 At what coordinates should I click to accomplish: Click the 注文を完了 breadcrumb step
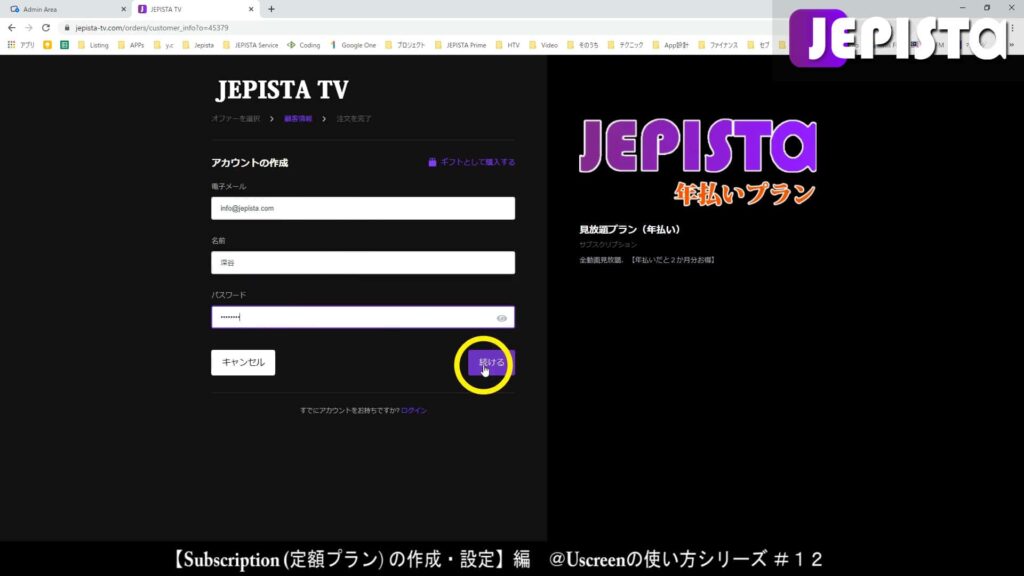[354, 119]
